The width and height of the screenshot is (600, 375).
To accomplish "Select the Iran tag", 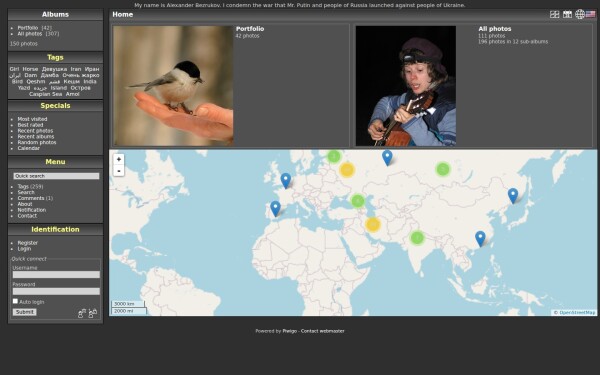I will (76, 69).
